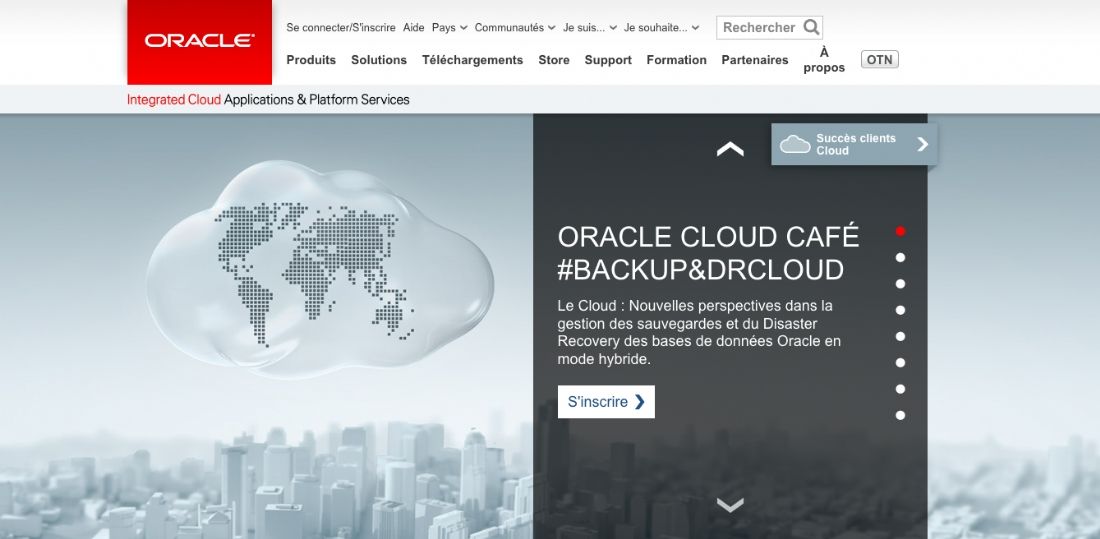Select the first red slide indicator dot
This screenshot has height=539, width=1100.
point(900,231)
